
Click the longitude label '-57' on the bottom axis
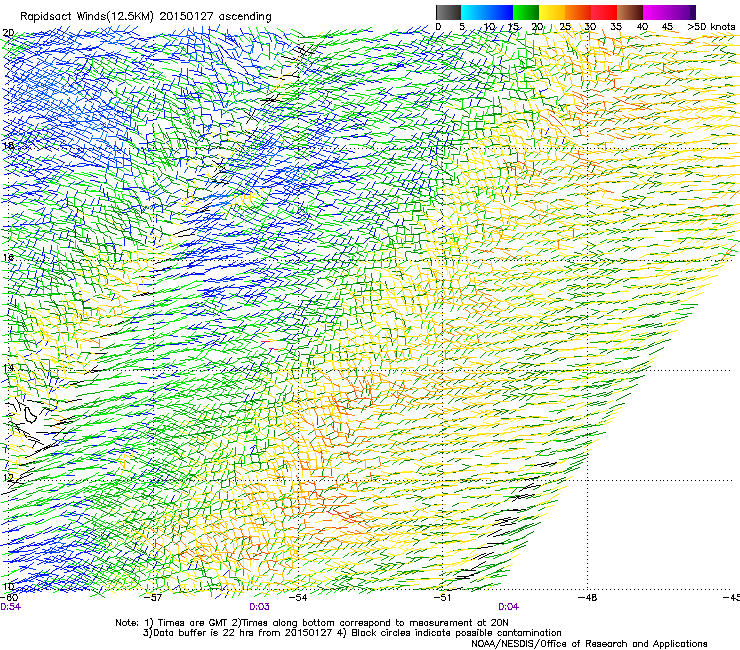tap(153, 598)
